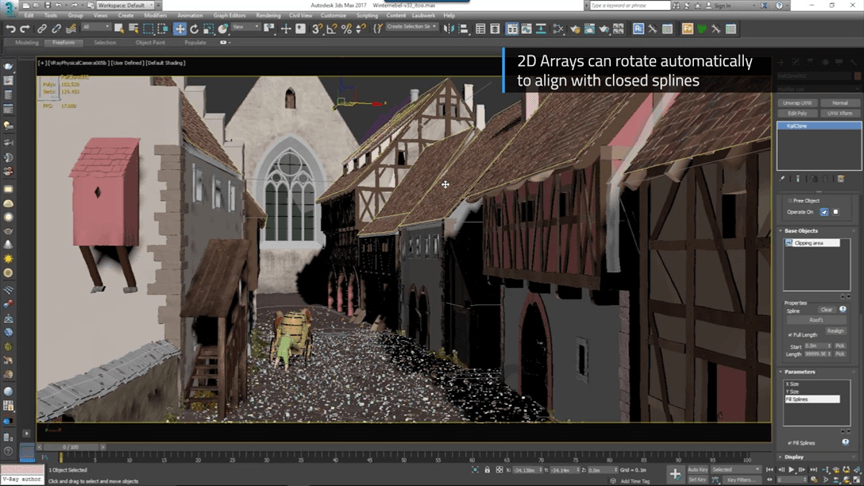The height and width of the screenshot is (486, 864).
Task: Switch to the Object Paint ribbon tab
Action: 150,43
